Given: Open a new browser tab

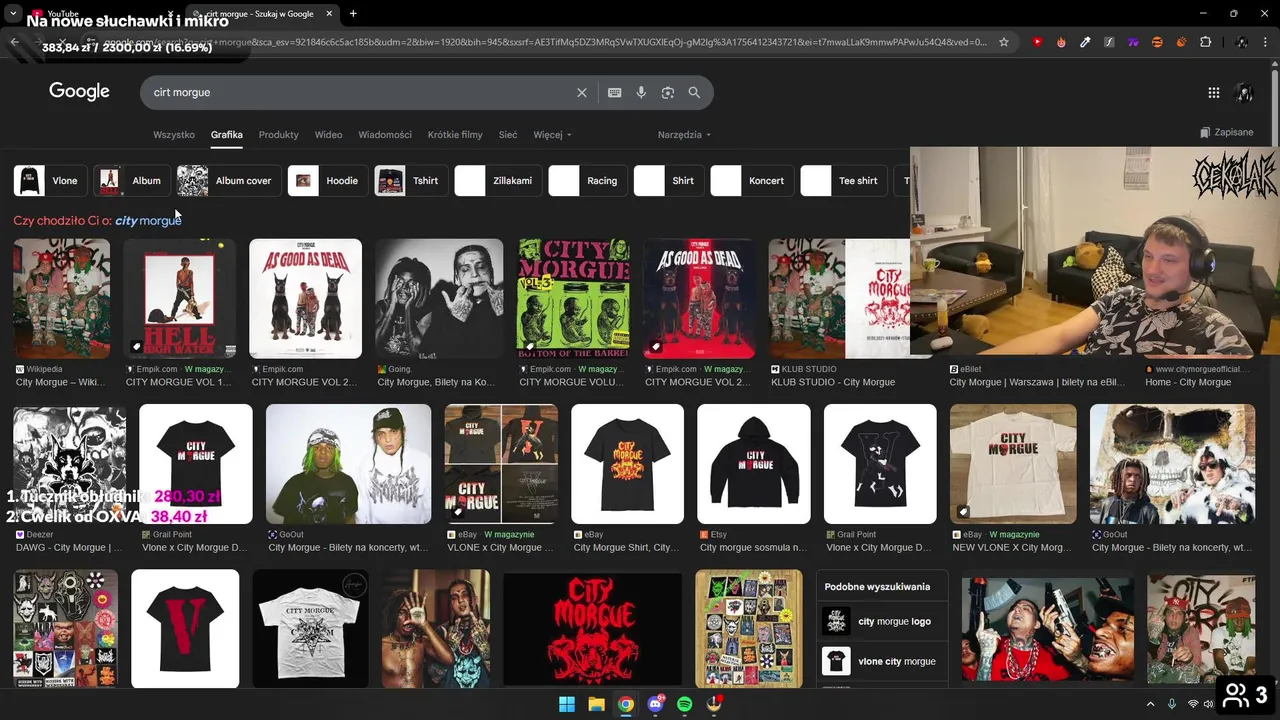Looking at the screenshot, I should 353,14.
